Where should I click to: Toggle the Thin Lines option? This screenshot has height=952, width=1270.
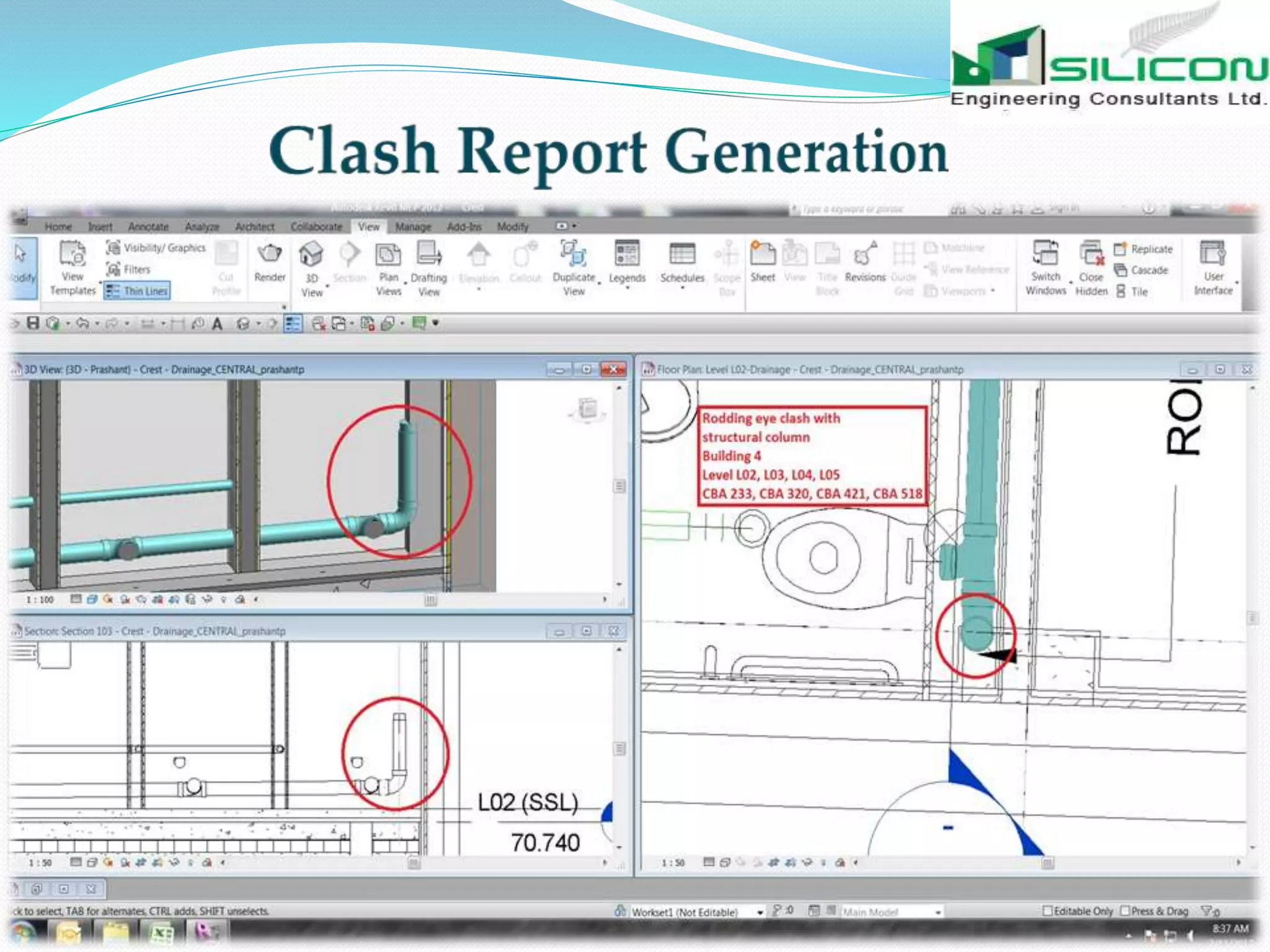[138, 291]
